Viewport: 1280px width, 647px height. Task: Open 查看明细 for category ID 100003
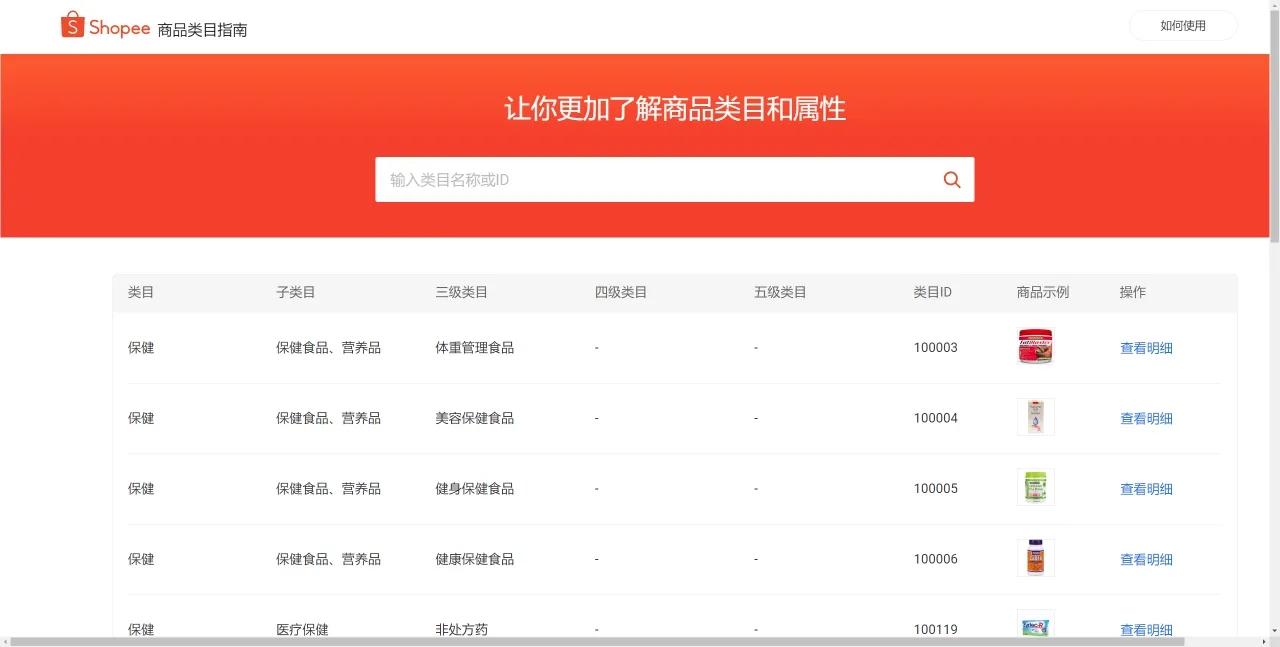click(1146, 347)
